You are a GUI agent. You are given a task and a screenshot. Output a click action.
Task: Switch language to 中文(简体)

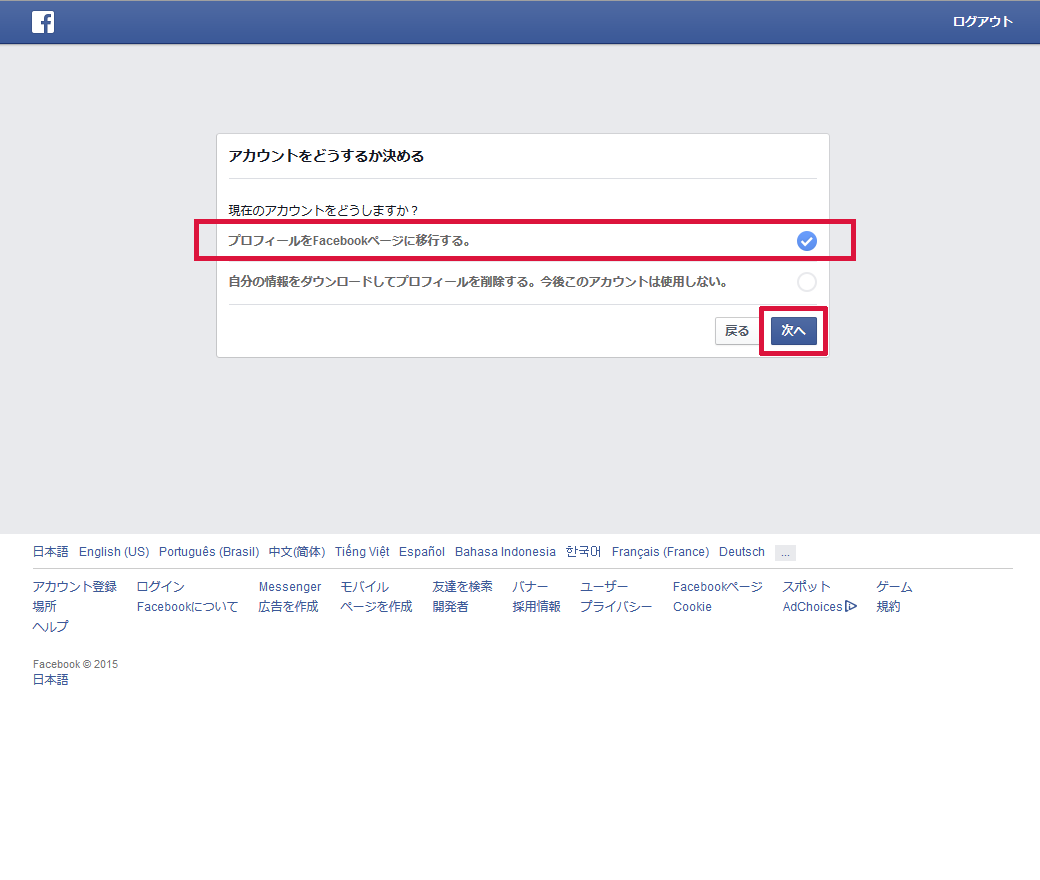point(296,552)
